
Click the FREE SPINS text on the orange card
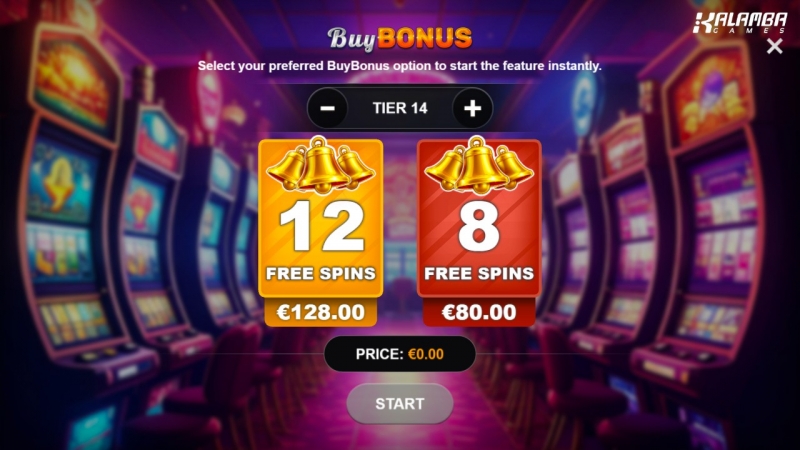pos(321,273)
